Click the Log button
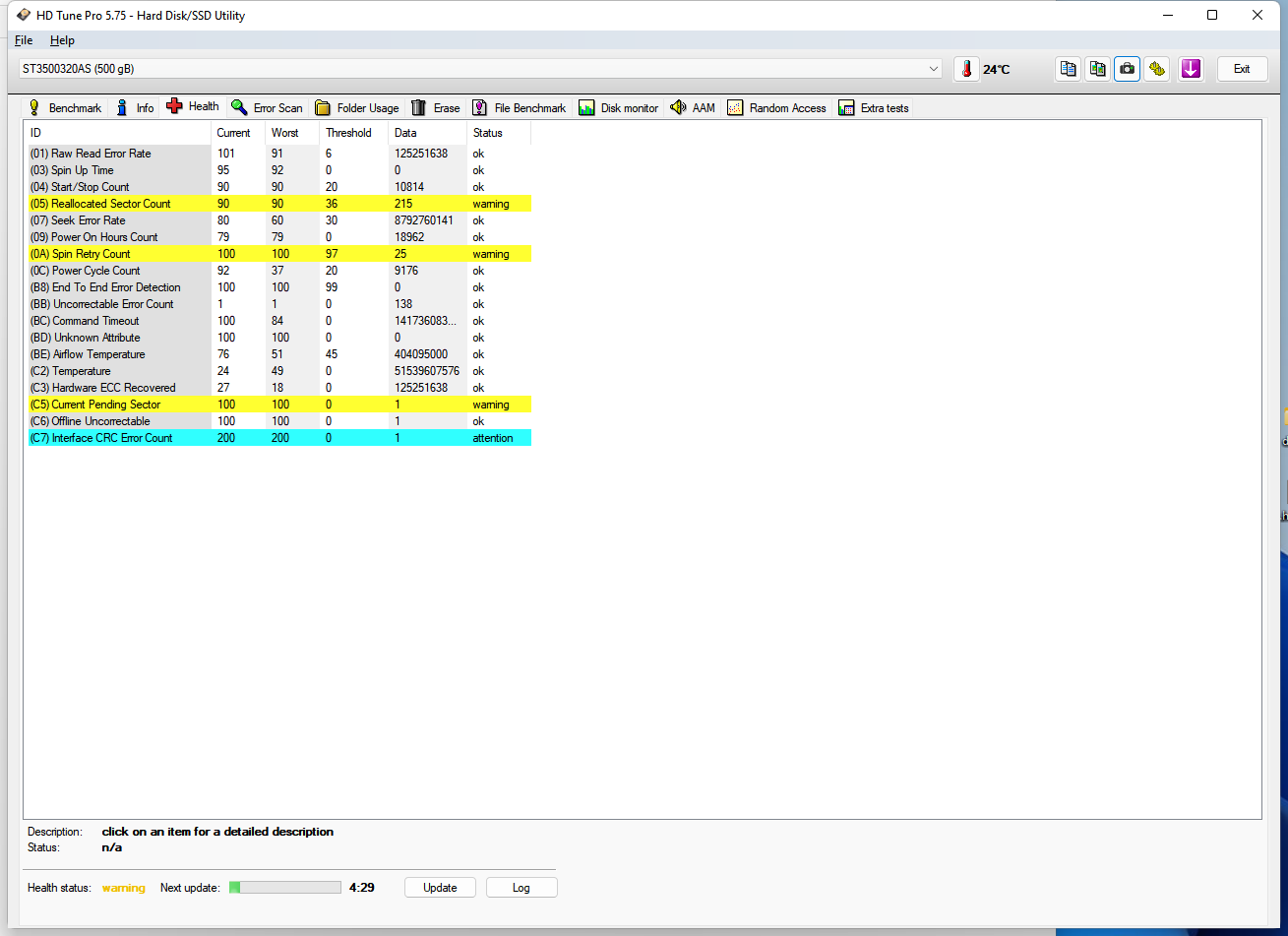Image resolution: width=1288 pixels, height=936 pixels. [x=521, y=888]
